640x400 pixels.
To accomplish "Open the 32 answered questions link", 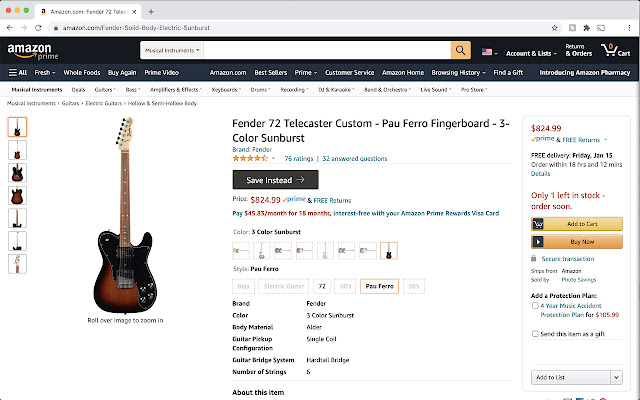I will [x=354, y=158].
